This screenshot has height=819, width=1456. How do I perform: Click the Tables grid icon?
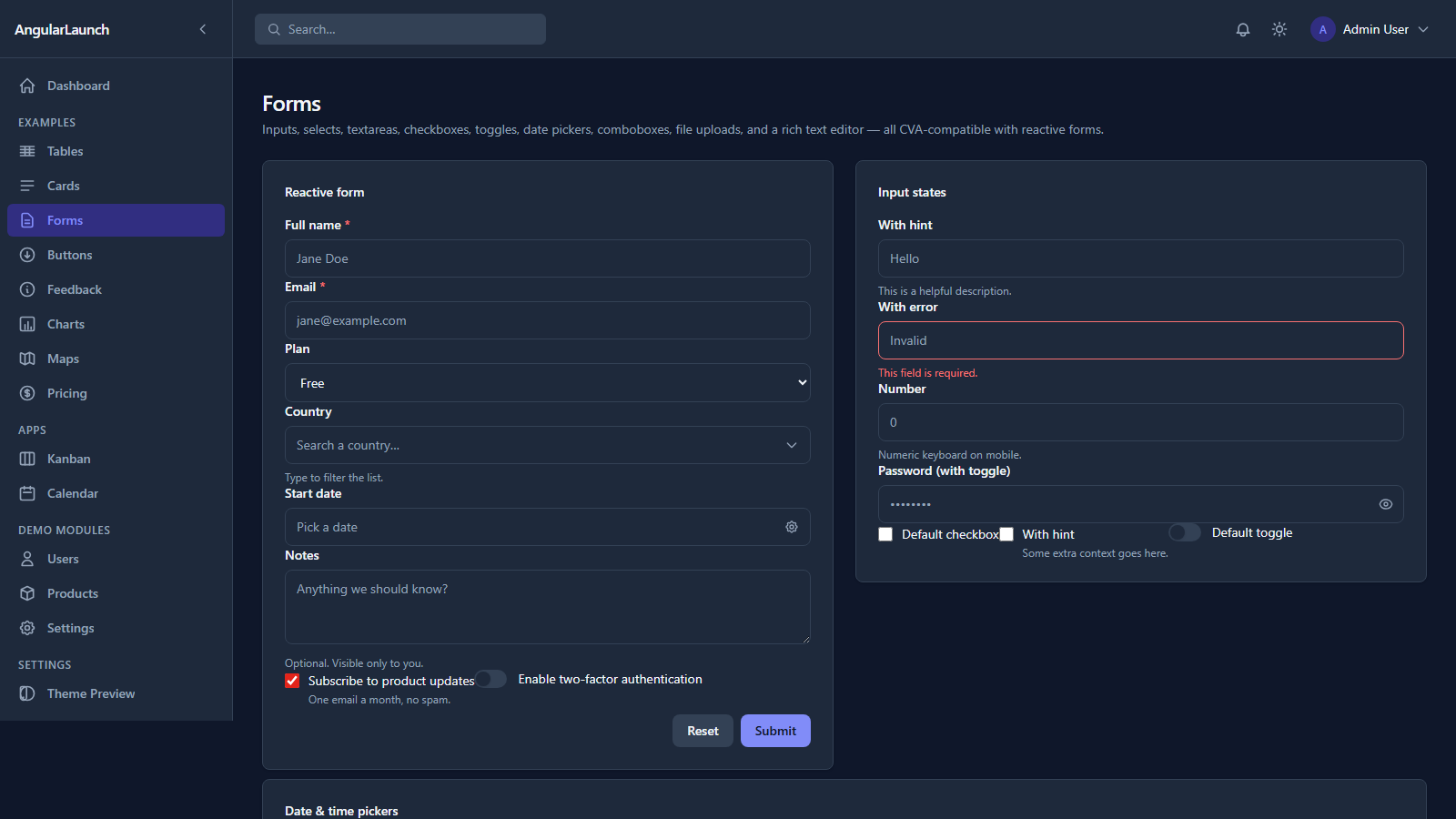point(27,151)
